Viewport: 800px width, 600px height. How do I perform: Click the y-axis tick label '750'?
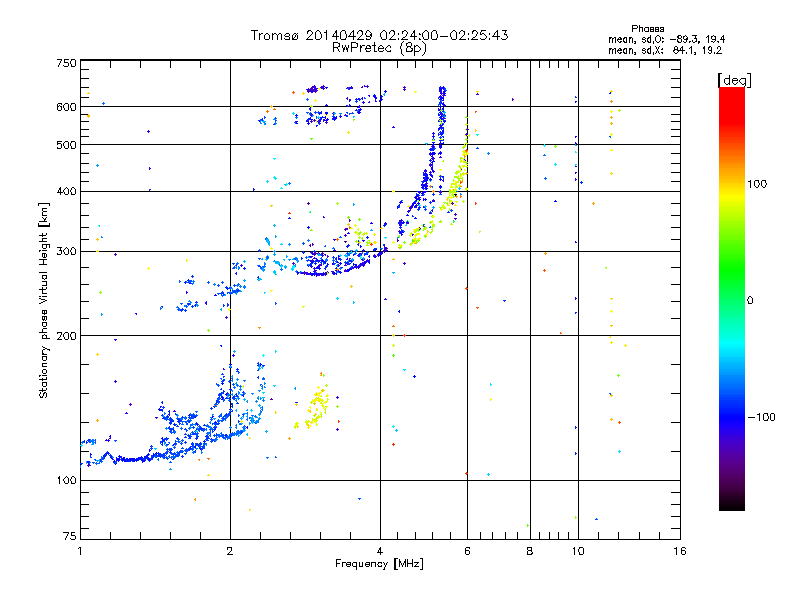coord(66,63)
